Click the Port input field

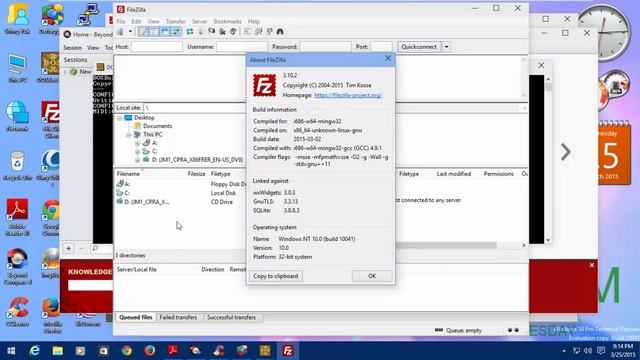coord(381,47)
